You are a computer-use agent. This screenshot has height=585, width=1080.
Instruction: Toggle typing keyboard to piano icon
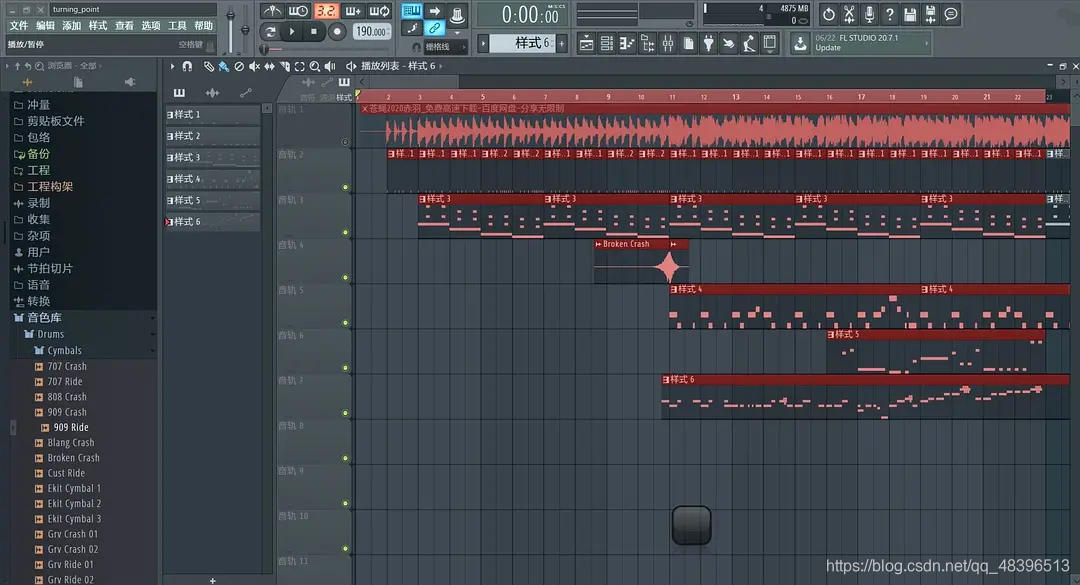412,11
